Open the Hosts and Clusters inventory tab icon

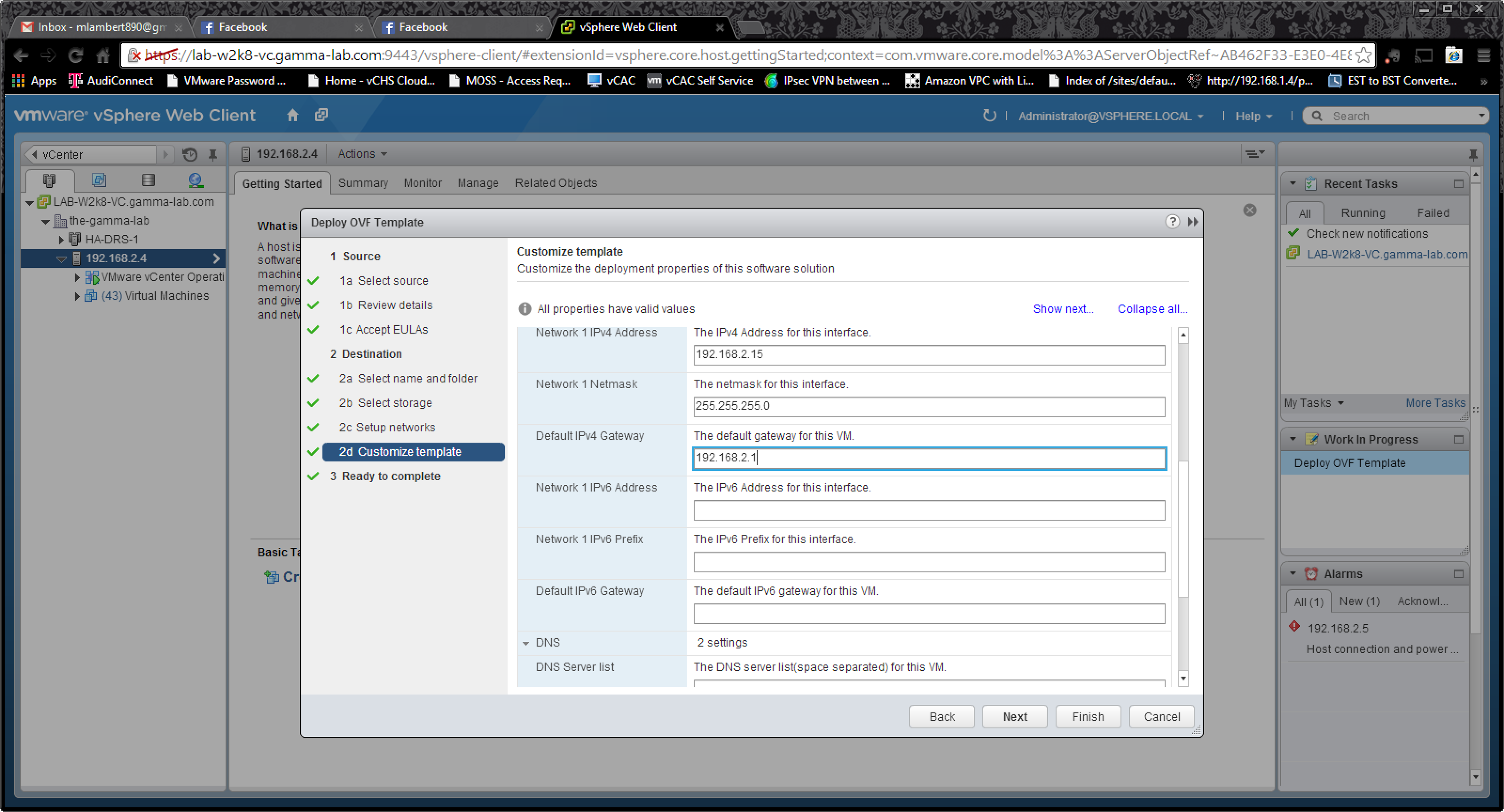point(49,180)
